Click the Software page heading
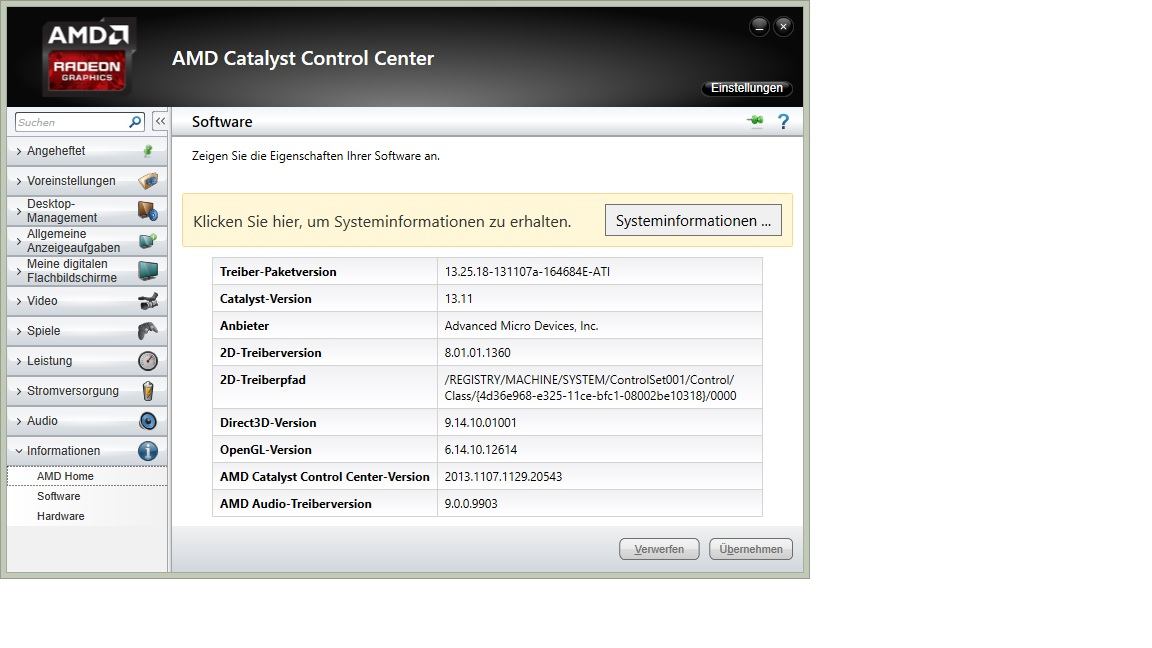 (222, 122)
